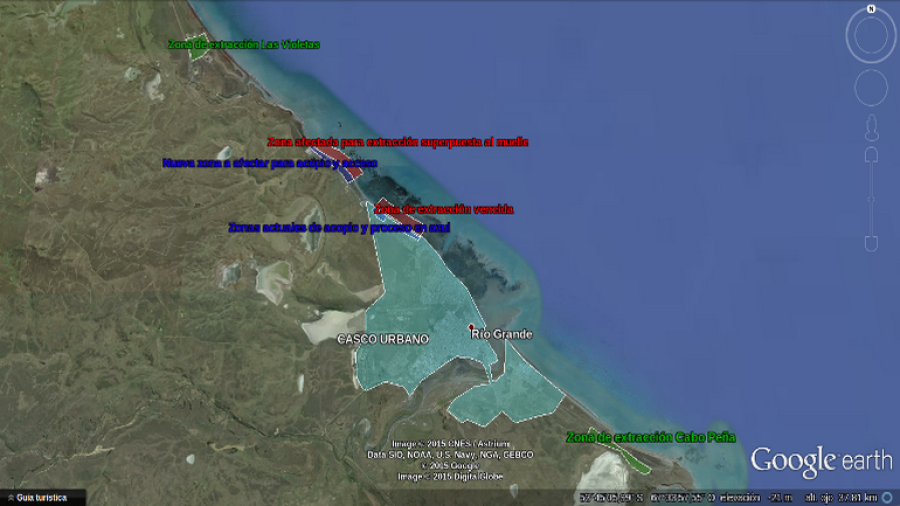Screen dimensions: 900x506
Task: Click the zoom slider handle
Action: 871,199
